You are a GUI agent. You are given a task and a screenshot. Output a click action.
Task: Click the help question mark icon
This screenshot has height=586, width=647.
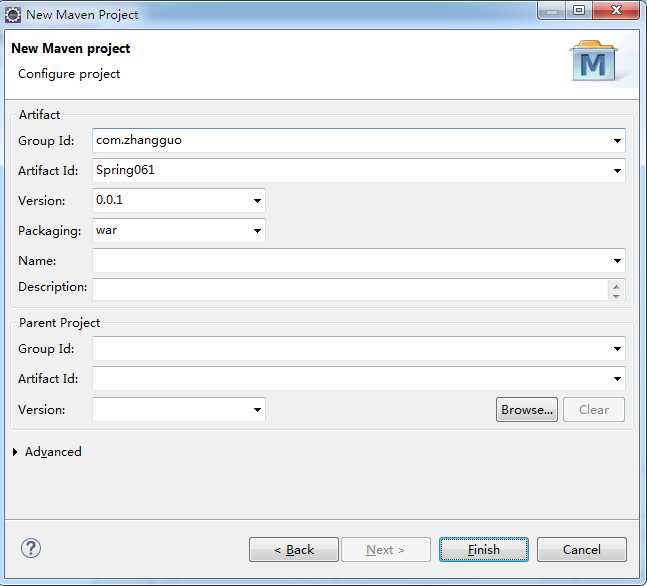(31, 548)
